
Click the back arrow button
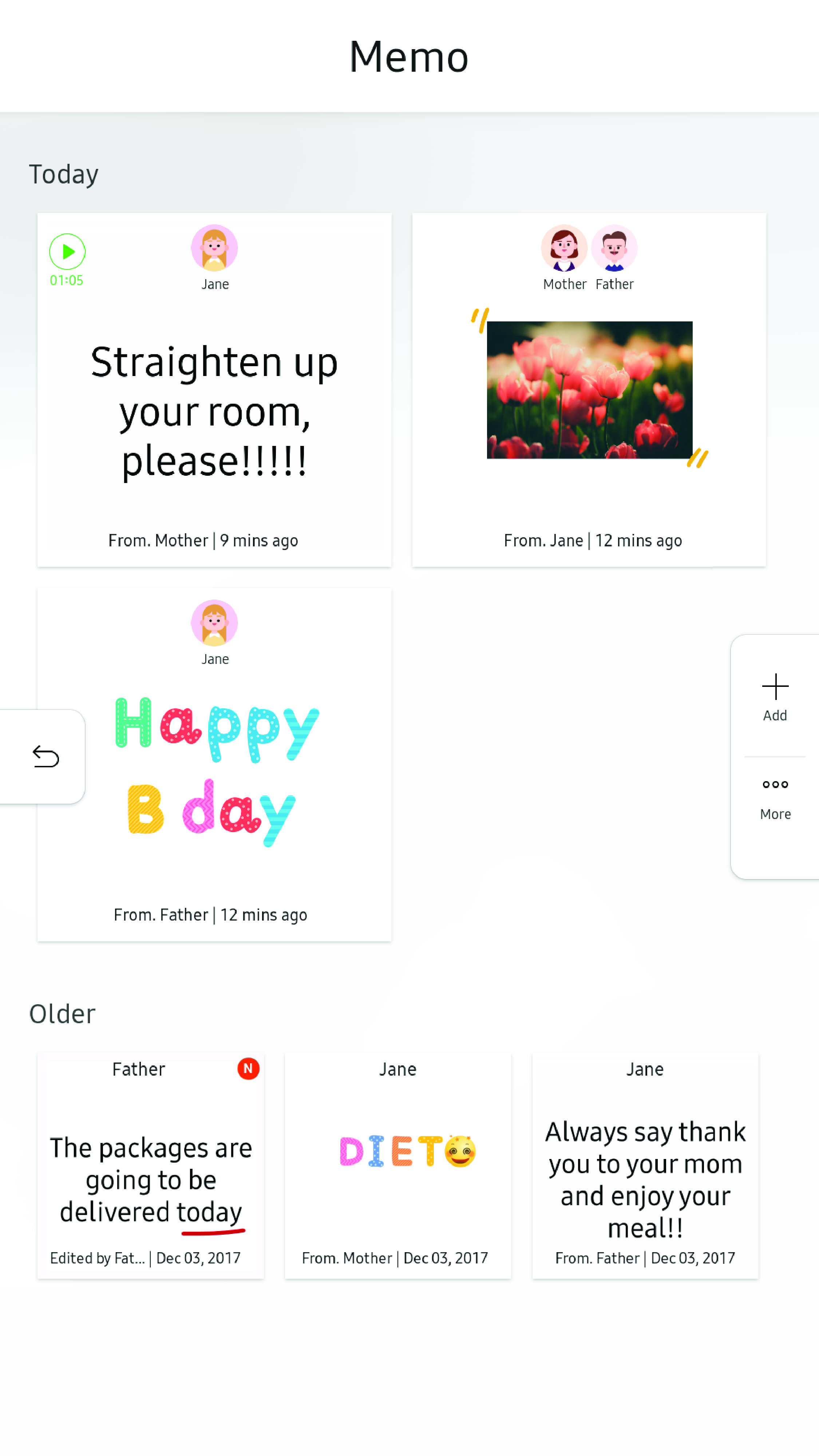(46, 757)
